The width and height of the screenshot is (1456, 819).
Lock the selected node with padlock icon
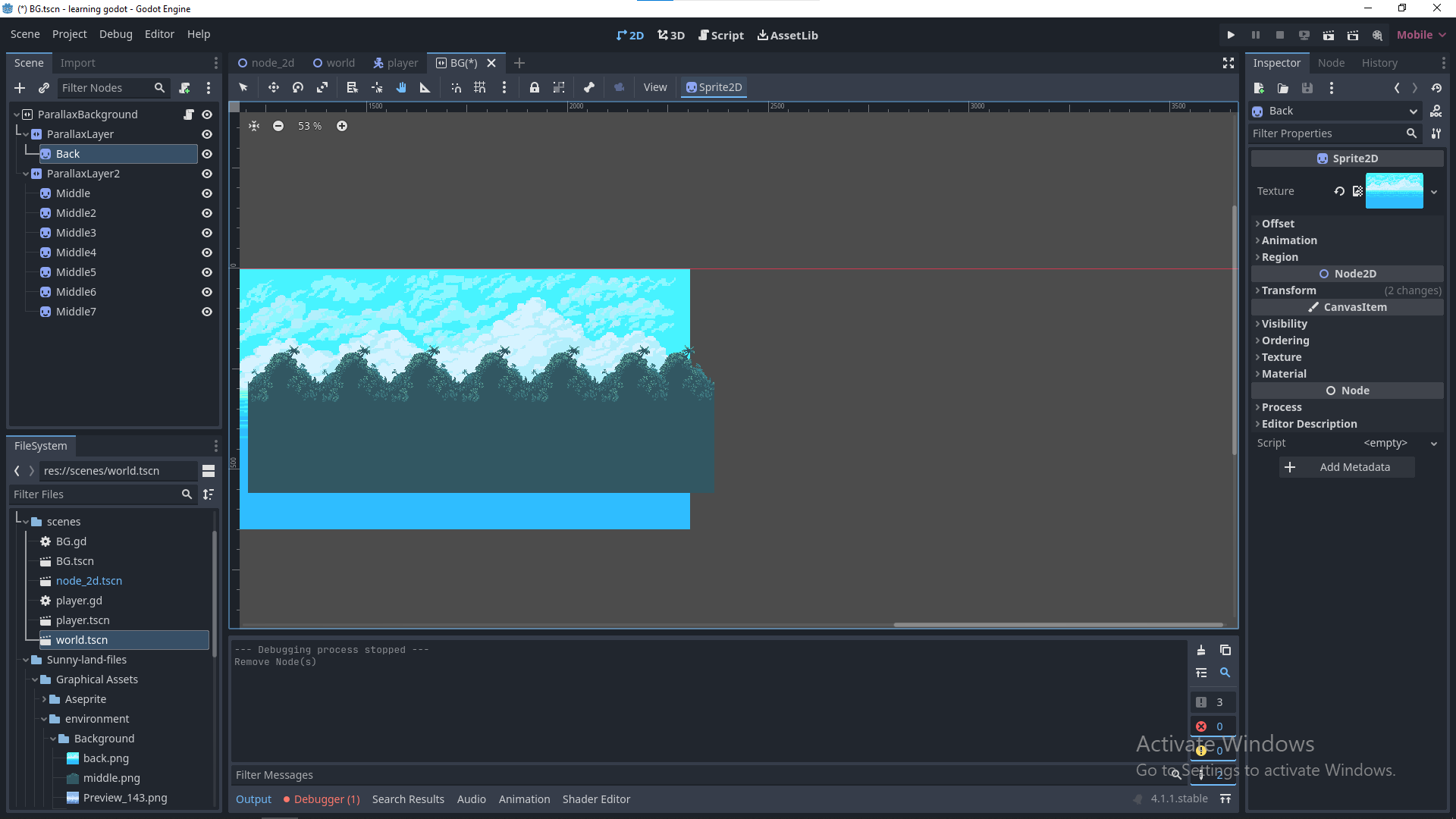pyautogui.click(x=535, y=87)
